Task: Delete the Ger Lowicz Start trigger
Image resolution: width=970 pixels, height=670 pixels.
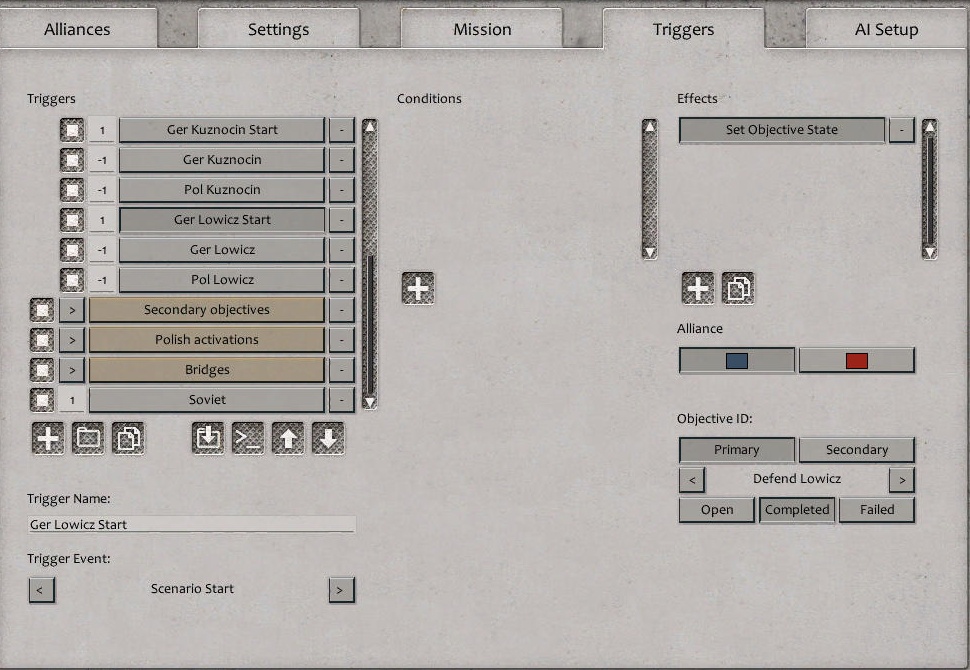Action: (341, 220)
